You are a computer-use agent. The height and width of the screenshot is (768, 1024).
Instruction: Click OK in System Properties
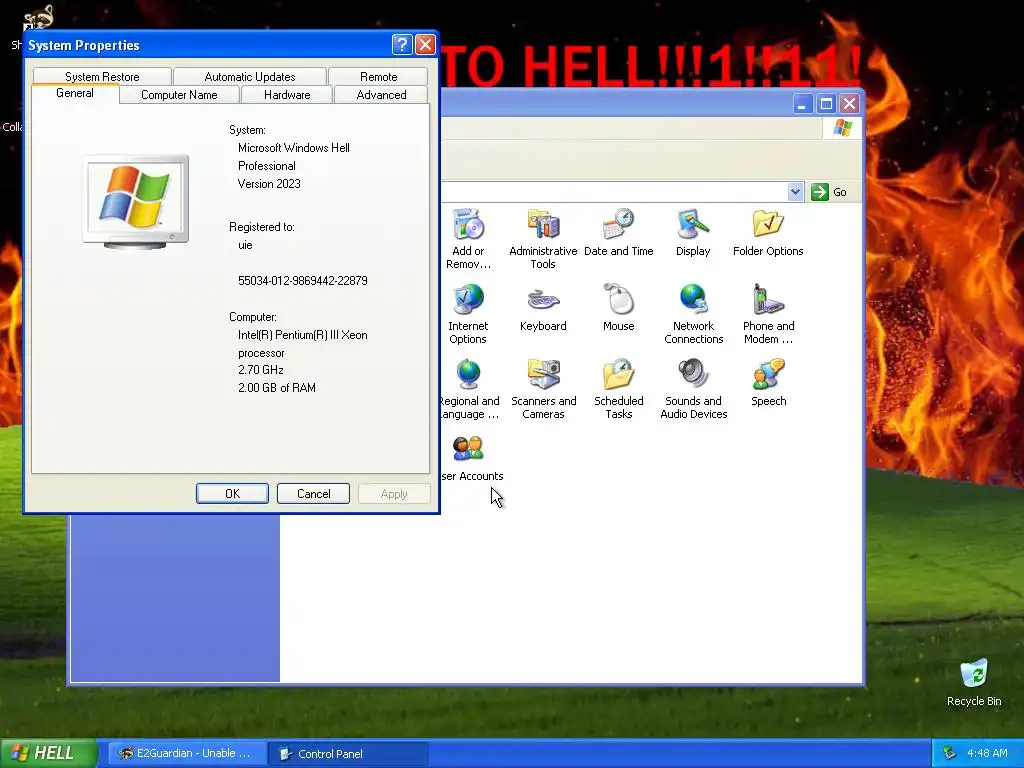[232, 494]
